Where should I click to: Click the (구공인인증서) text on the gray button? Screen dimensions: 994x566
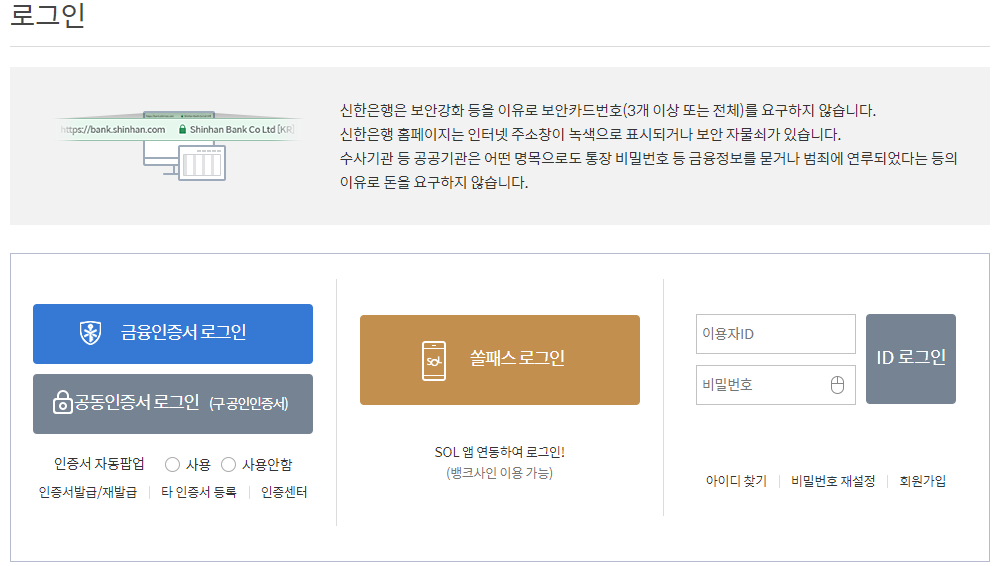point(248,404)
